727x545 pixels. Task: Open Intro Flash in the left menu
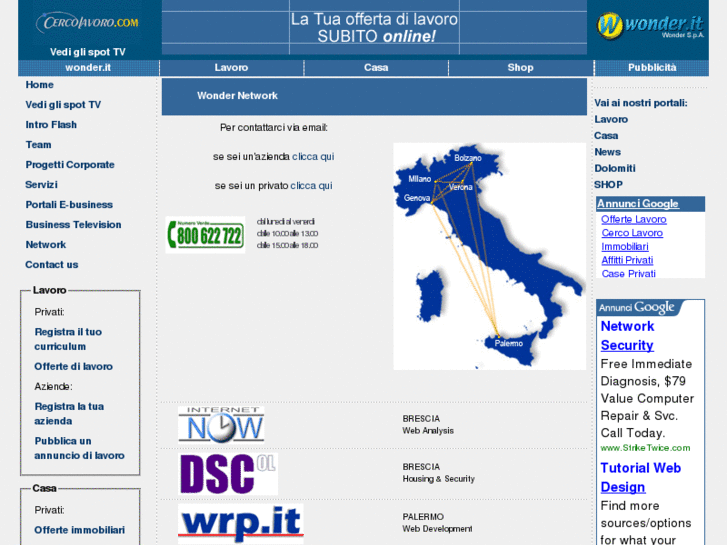click(x=51, y=125)
